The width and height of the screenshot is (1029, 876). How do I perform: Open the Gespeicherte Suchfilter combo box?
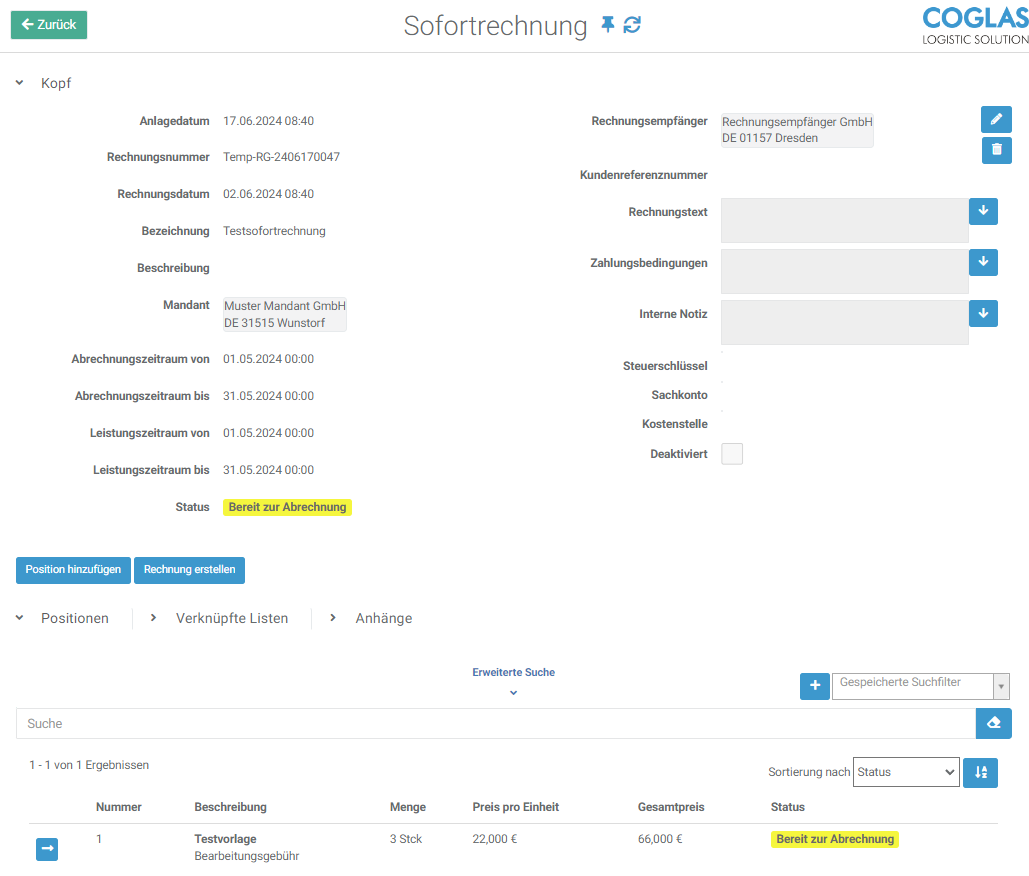tap(920, 685)
